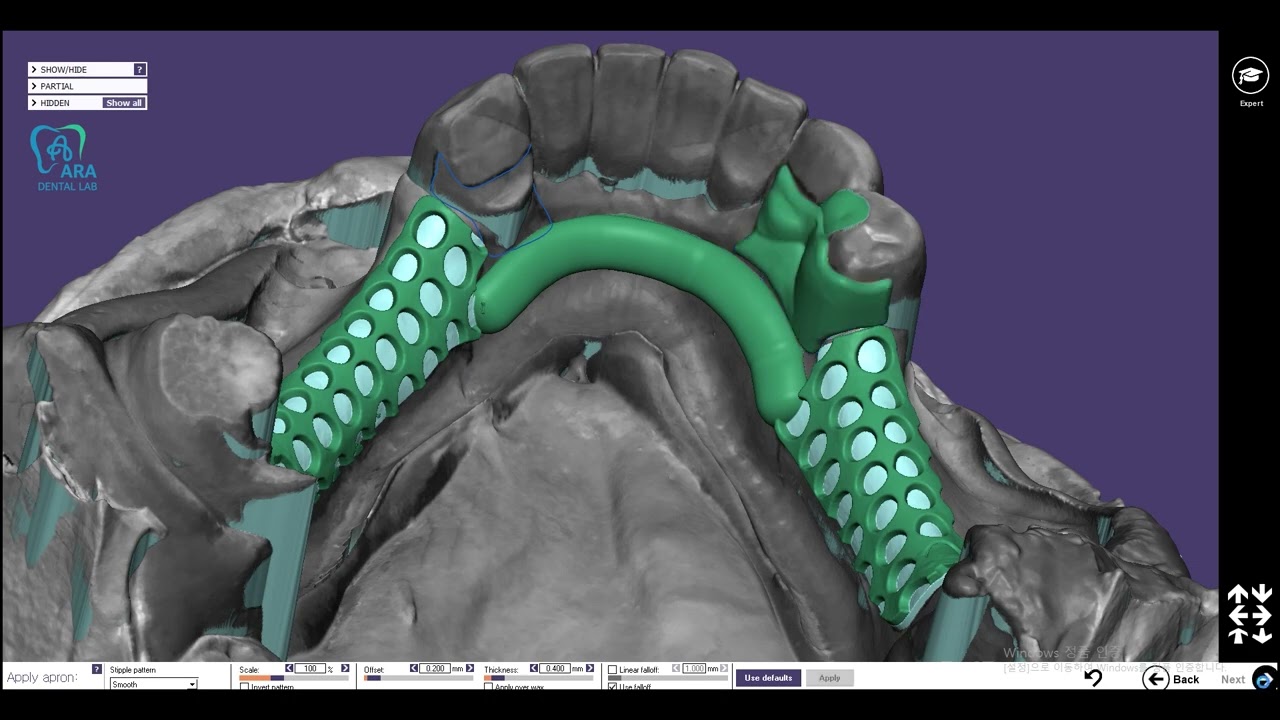Click the help icon beside SHOW/HIDE
The image size is (1280, 720).
tap(140, 69)
